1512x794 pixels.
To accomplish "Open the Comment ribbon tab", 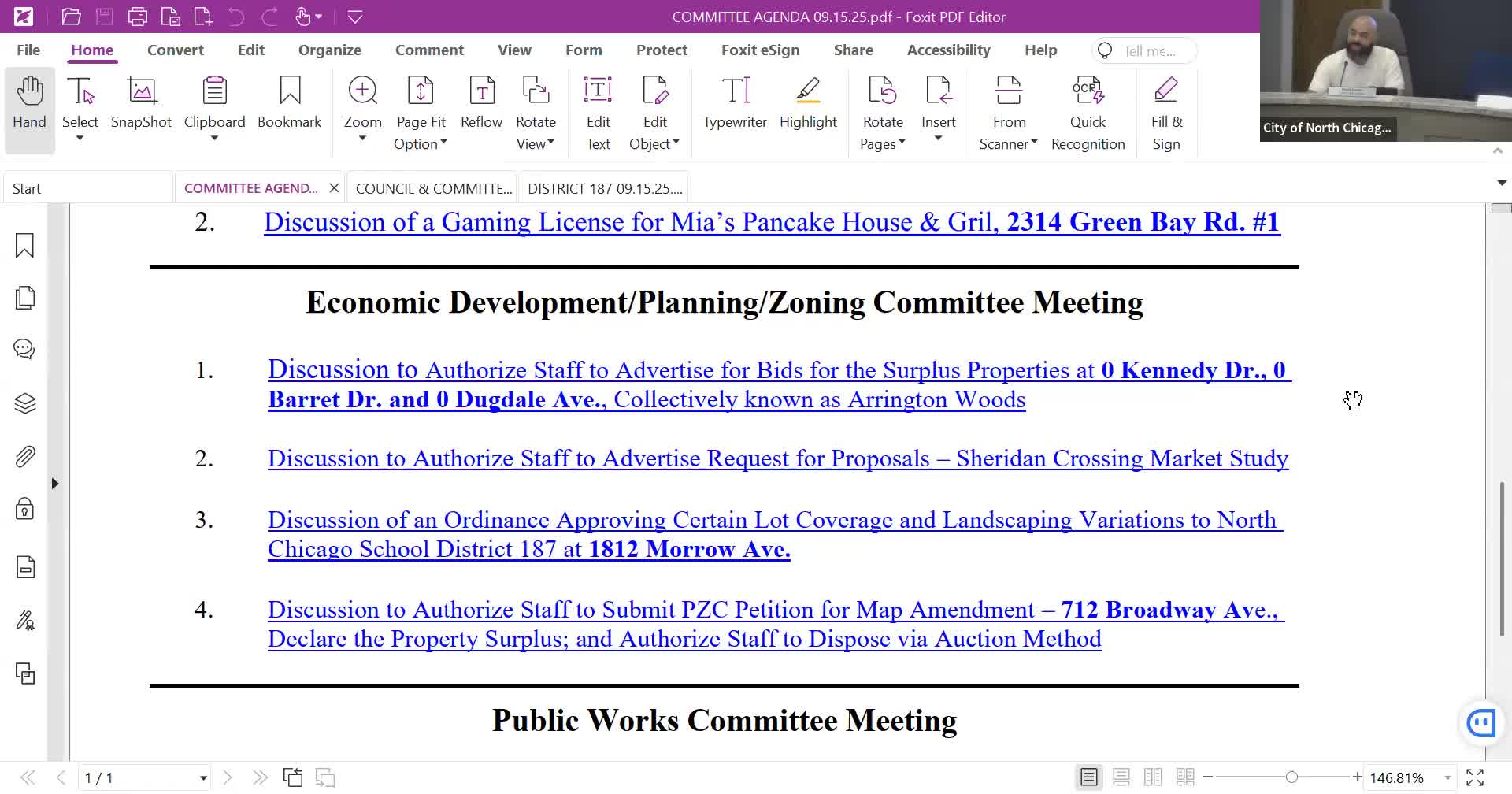I will (x=429, y=50).
